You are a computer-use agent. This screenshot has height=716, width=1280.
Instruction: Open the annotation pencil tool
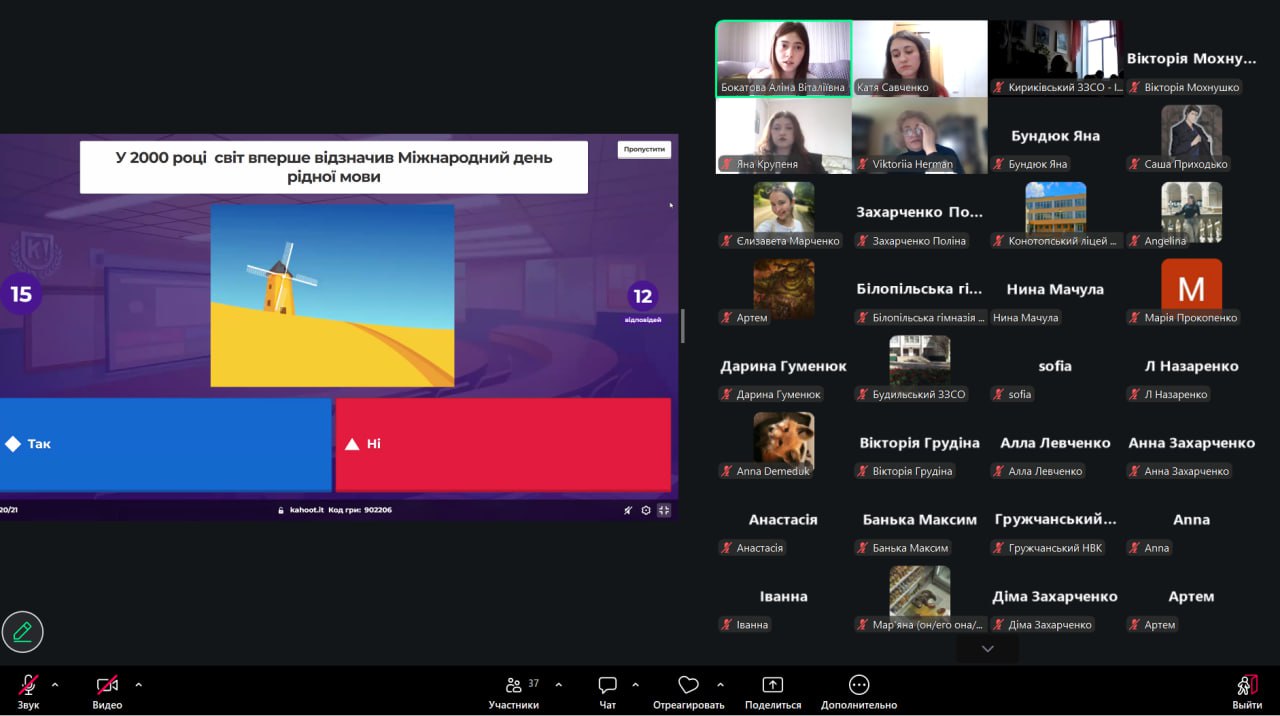click(22, 632)
